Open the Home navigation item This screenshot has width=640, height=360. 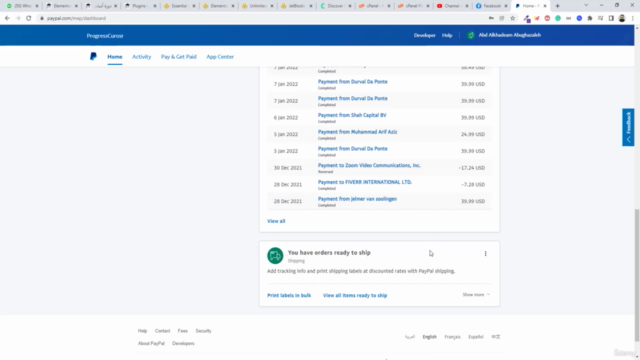(x=115, y=57)
